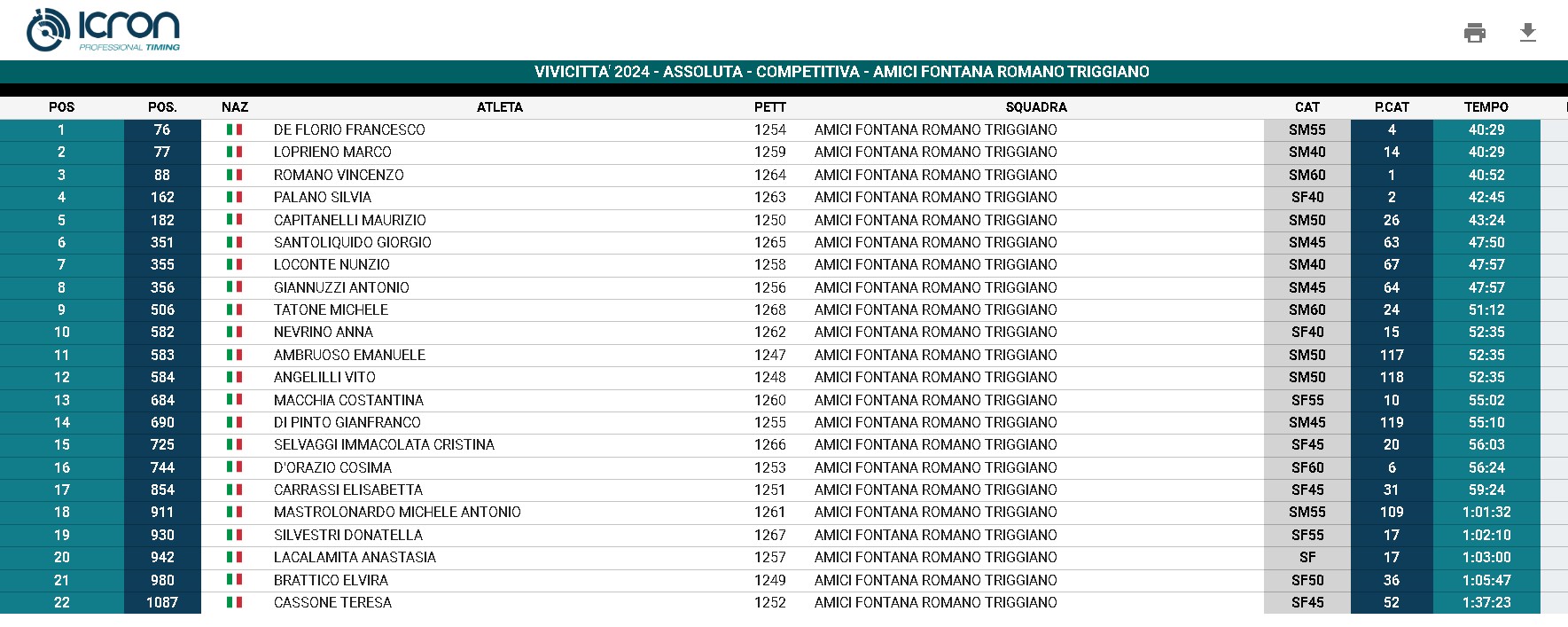
Task: Click squad name in LOPRIENO MARCO row
Action: (936, 152)
